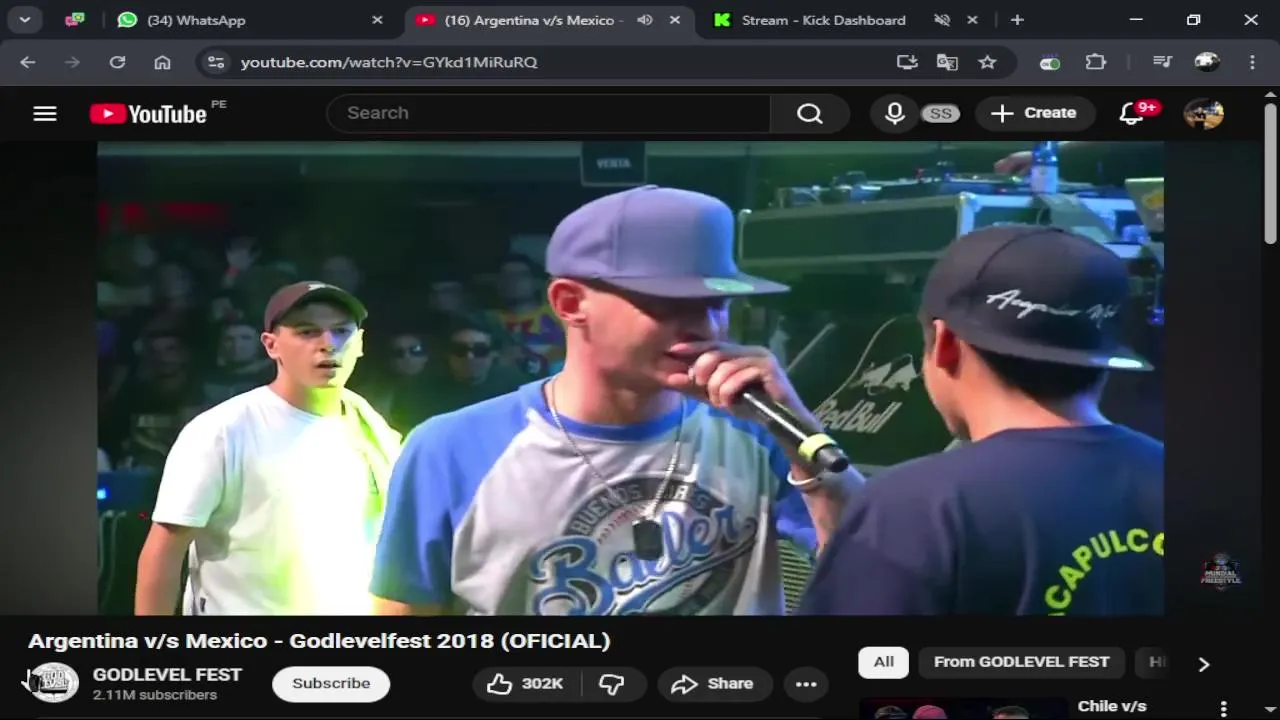Open the browser tab search dropdown

point(24,19)
